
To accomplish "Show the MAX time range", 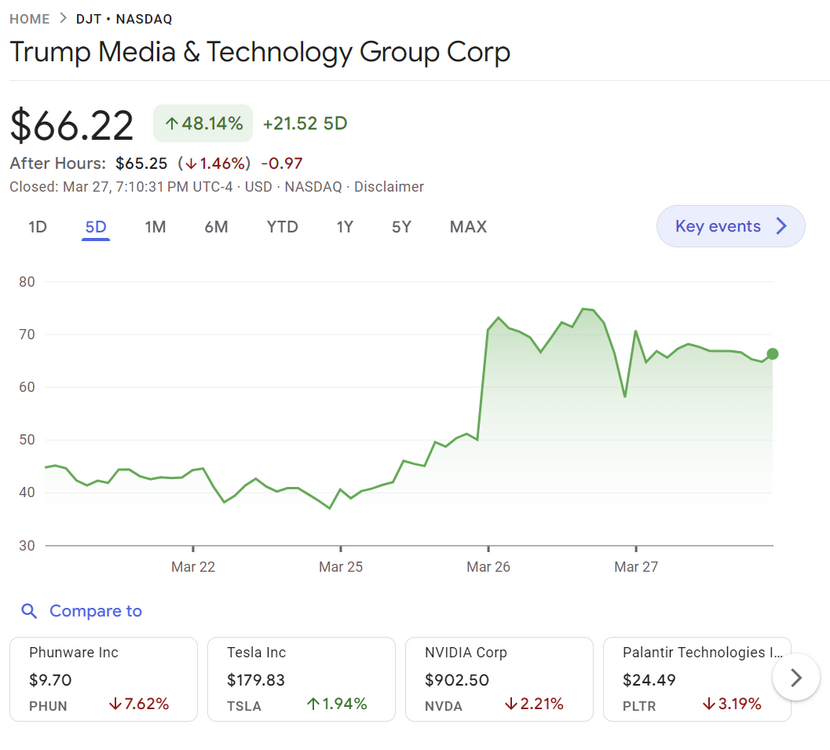I will (x=468, y=227).
